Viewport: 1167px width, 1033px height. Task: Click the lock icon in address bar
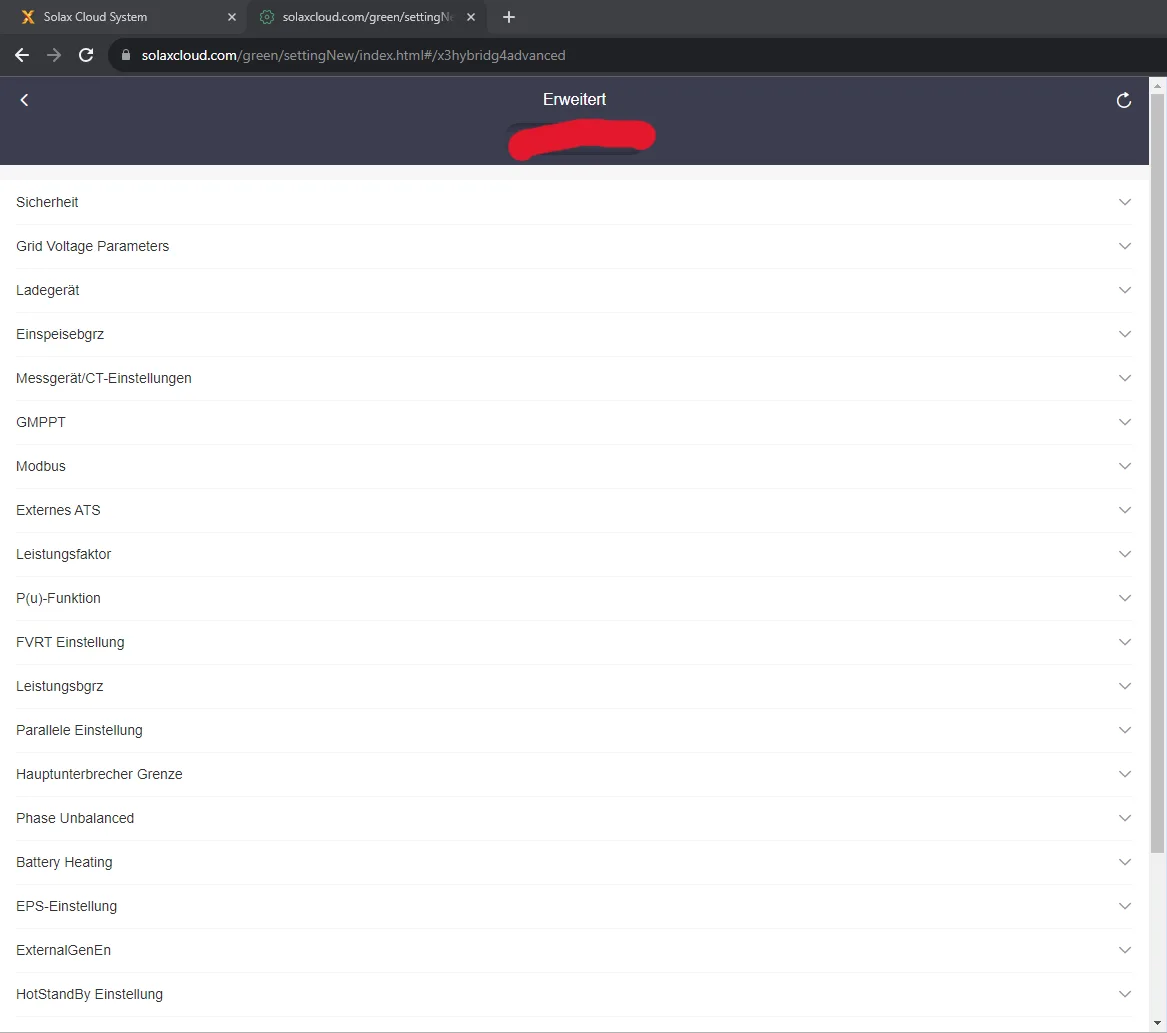[x=126, y=56]
